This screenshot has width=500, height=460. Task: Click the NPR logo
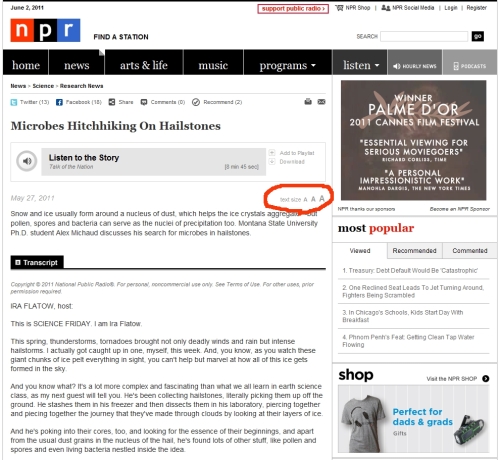pos(45,30)
